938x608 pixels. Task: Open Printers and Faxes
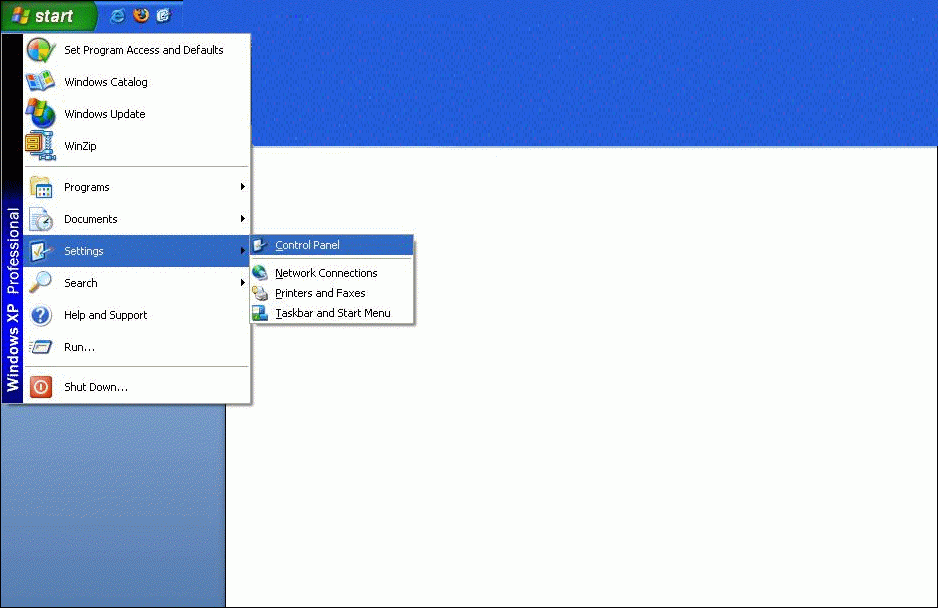point(320,293)
